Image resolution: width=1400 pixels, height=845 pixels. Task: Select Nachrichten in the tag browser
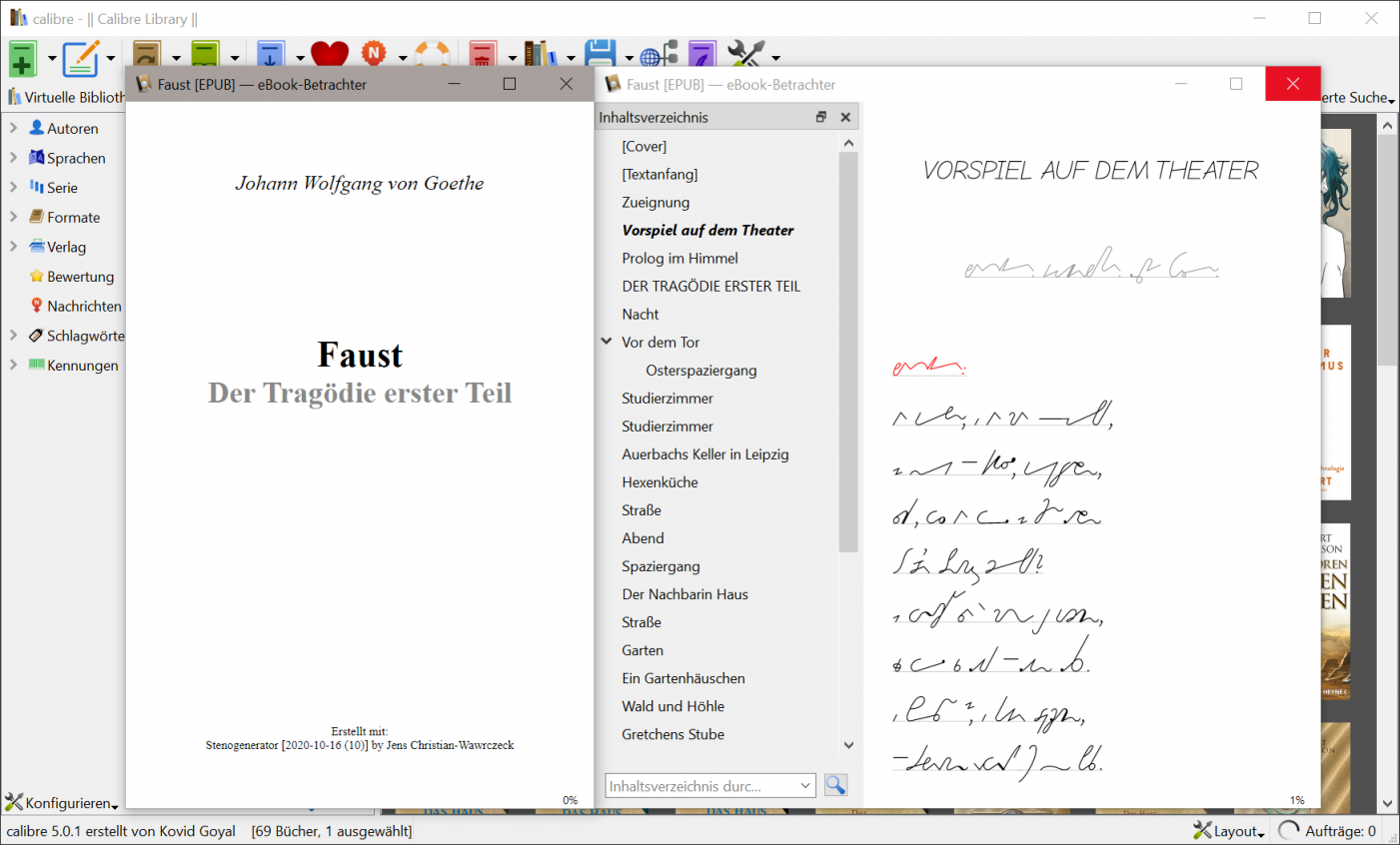[84, 306]
